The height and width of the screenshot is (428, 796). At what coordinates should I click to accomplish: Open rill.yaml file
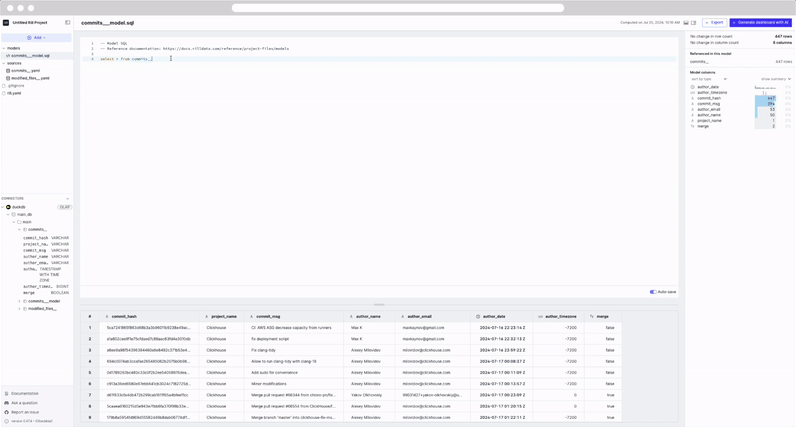click(13, 93)
